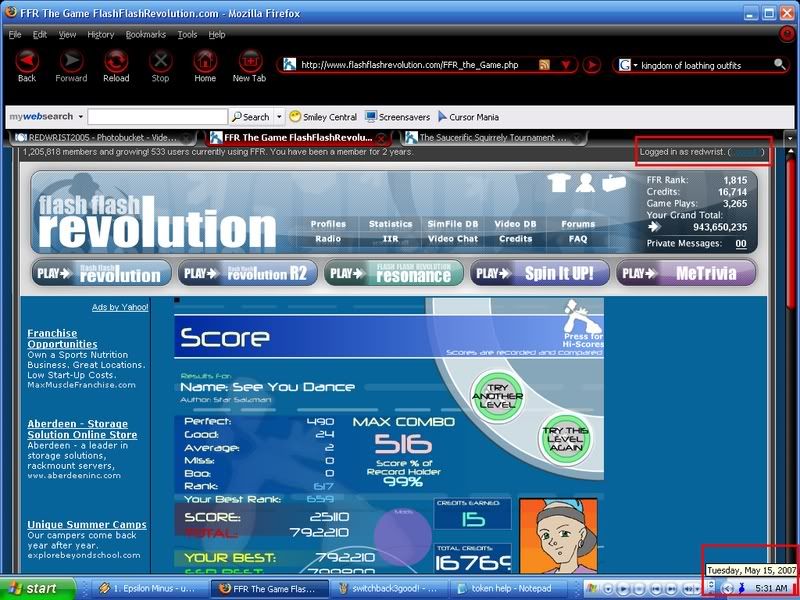Click the Stop loading icon
The height and width of the screenshot is (600, 800).
[160, 63]
